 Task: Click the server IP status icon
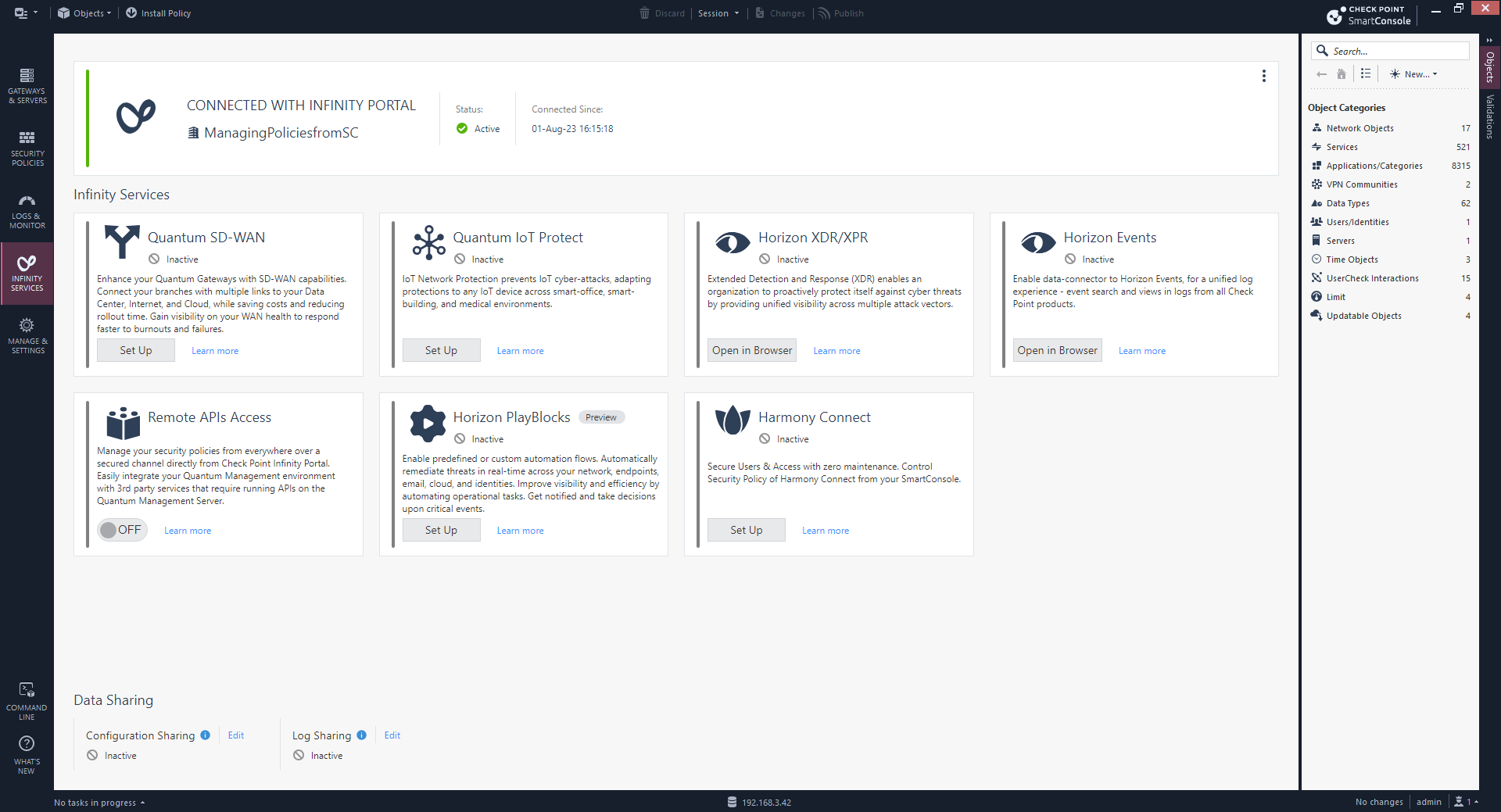732,802
